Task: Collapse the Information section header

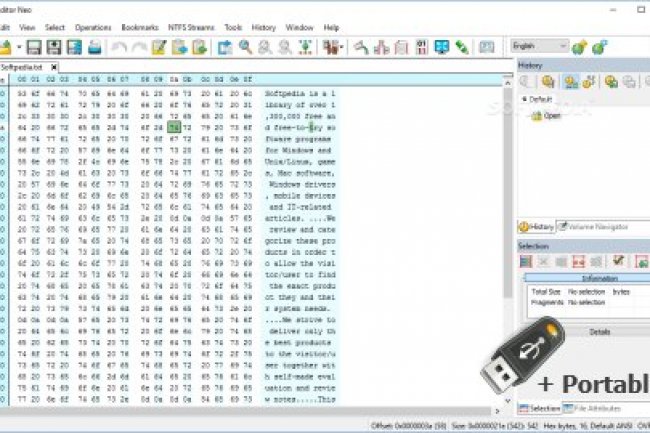Action: click(587, 278)
